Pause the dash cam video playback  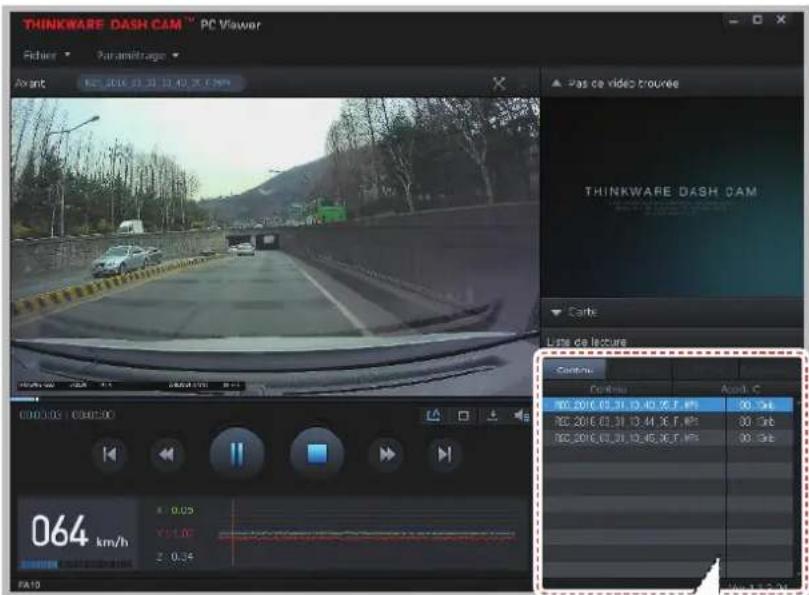[237, 454]
